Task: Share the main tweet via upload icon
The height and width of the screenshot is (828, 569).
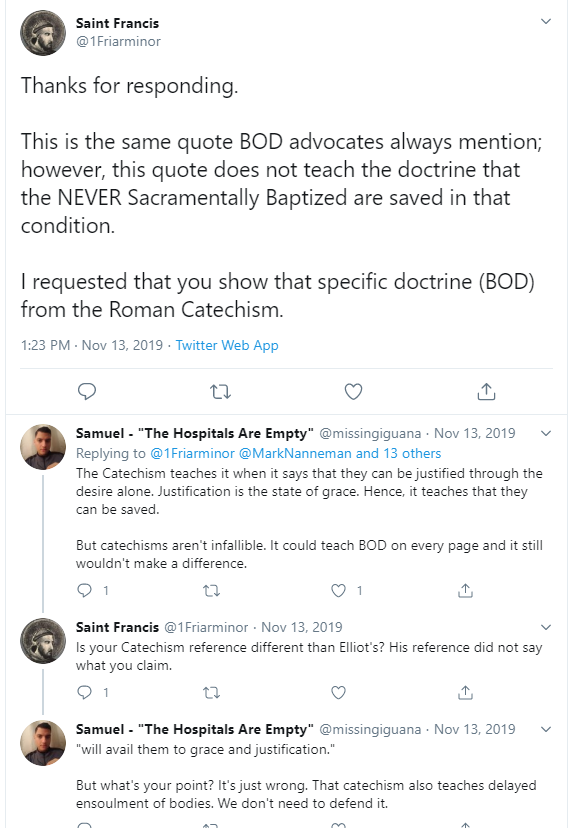Action: [486, 391]
